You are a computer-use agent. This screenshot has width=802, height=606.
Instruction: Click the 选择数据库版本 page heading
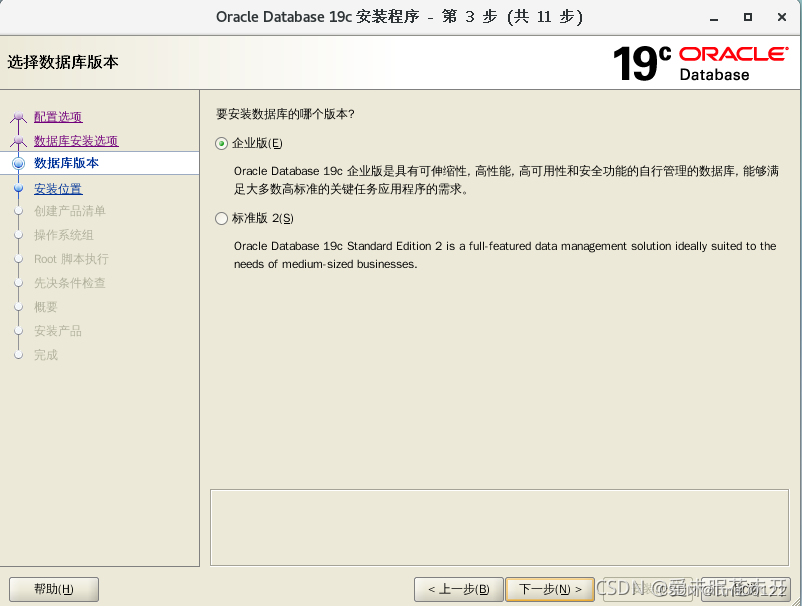(x=63, y=62)
